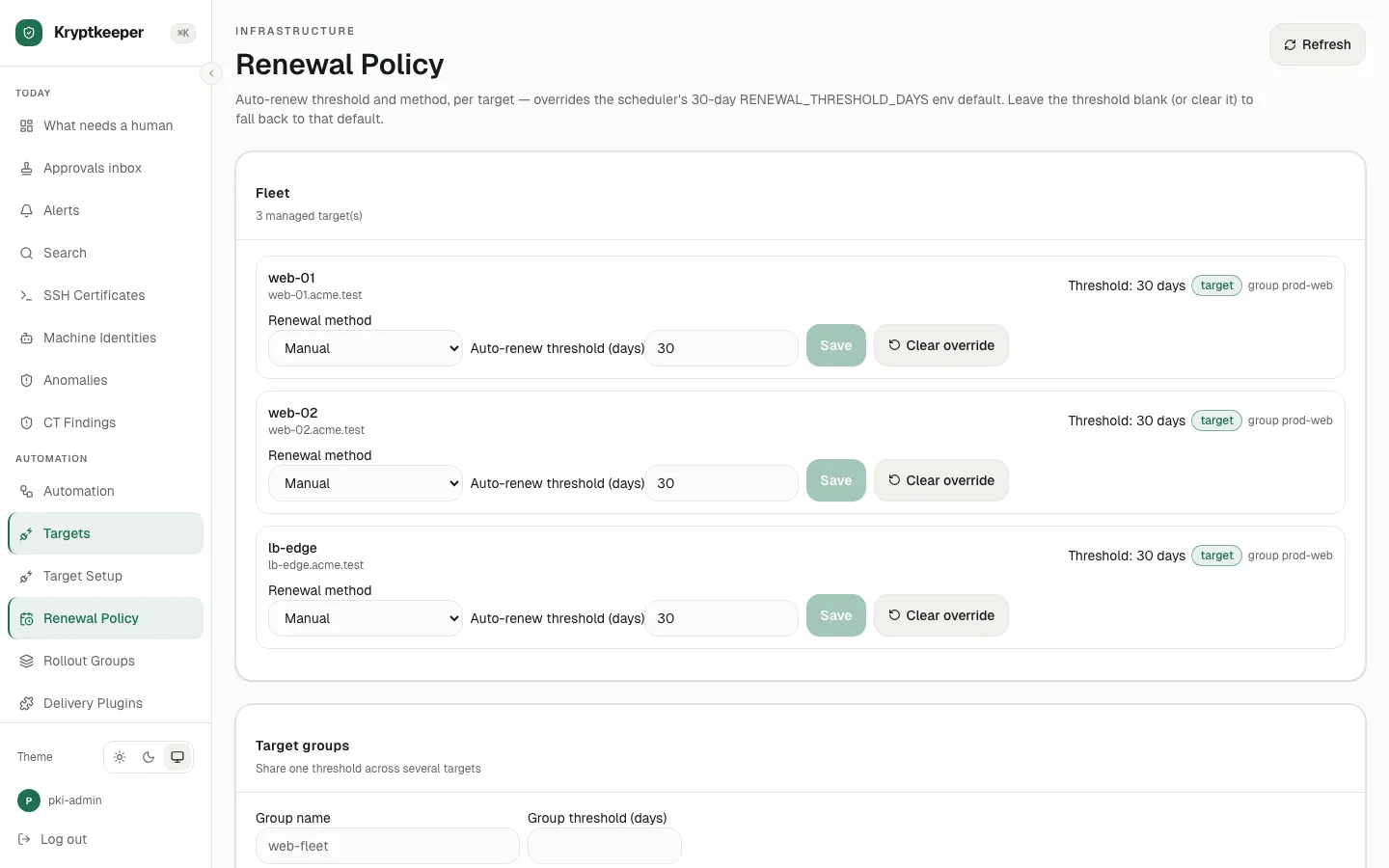Click the pki-admin avatar
Screen dimensions: 1389x868
(29, 800)
